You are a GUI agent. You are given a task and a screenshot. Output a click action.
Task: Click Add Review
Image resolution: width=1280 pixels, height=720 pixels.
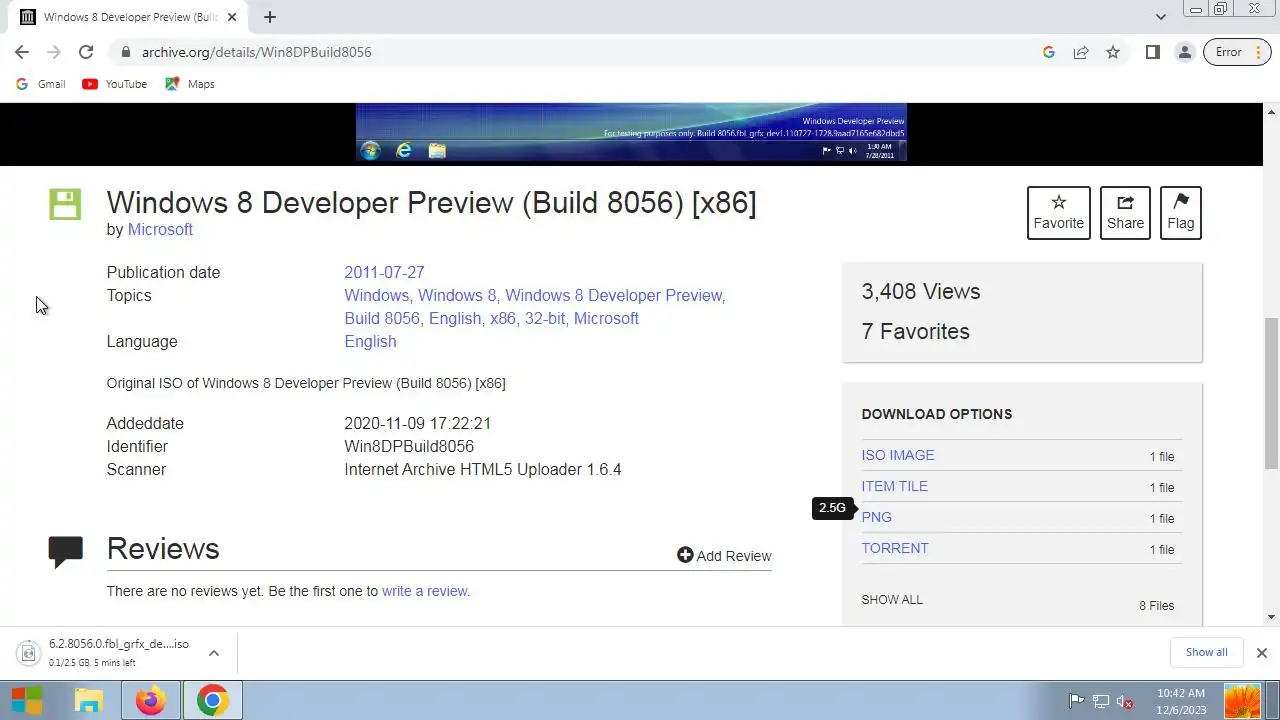pyautogui.click(x=724, y=556)
